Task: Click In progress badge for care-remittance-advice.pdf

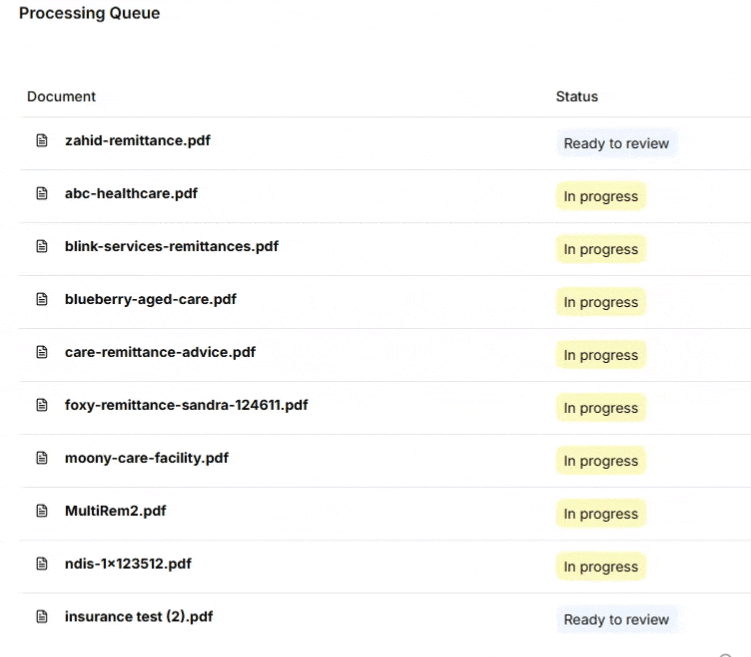Action: coord(601,355)
